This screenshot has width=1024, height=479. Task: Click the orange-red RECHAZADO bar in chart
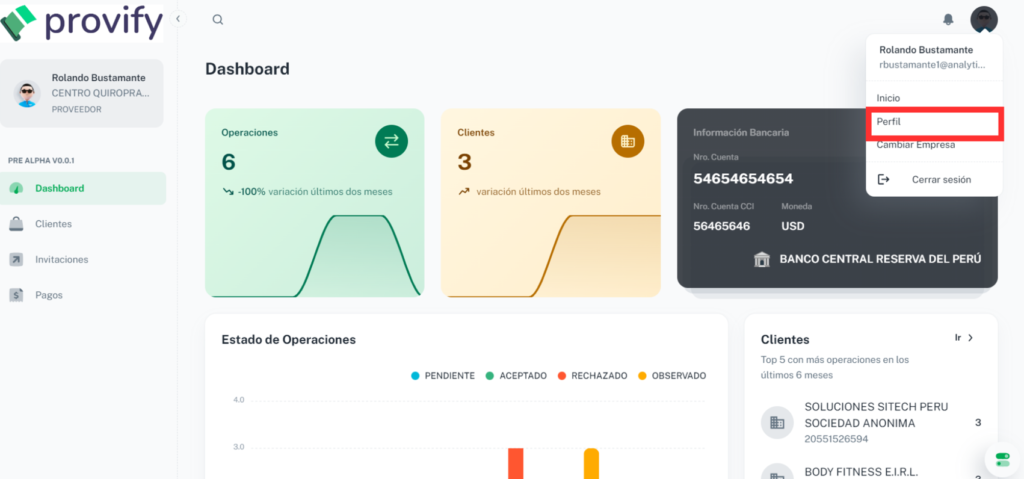click(516, 463)
